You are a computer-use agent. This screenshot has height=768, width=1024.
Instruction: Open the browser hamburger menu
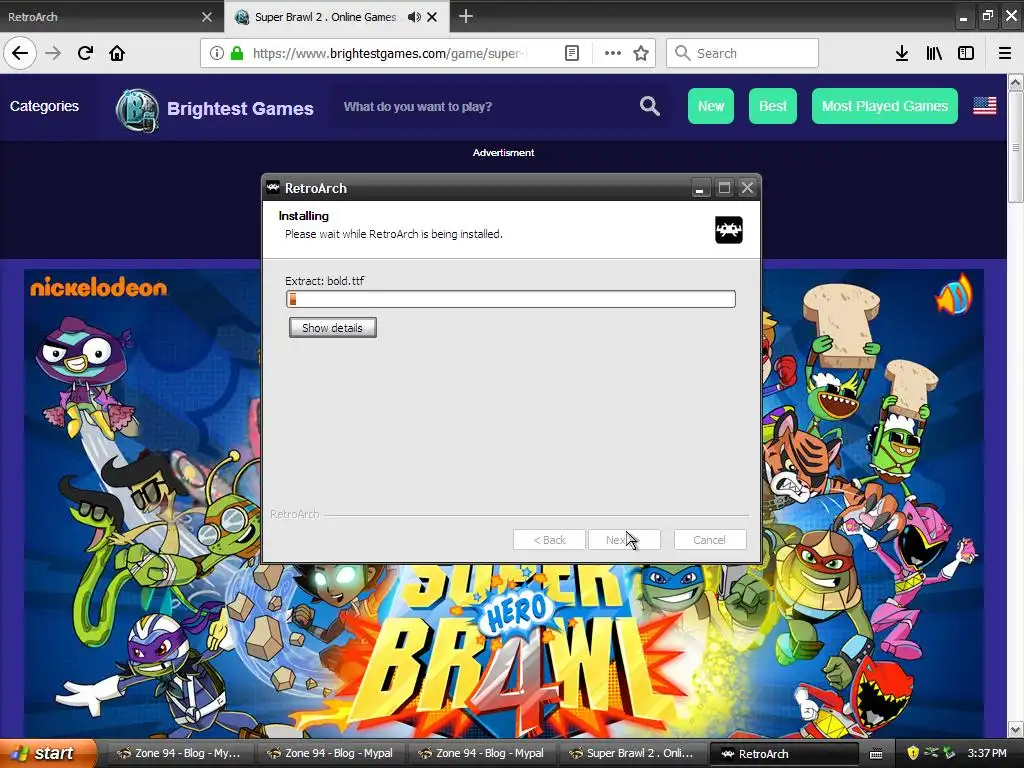1004,53
